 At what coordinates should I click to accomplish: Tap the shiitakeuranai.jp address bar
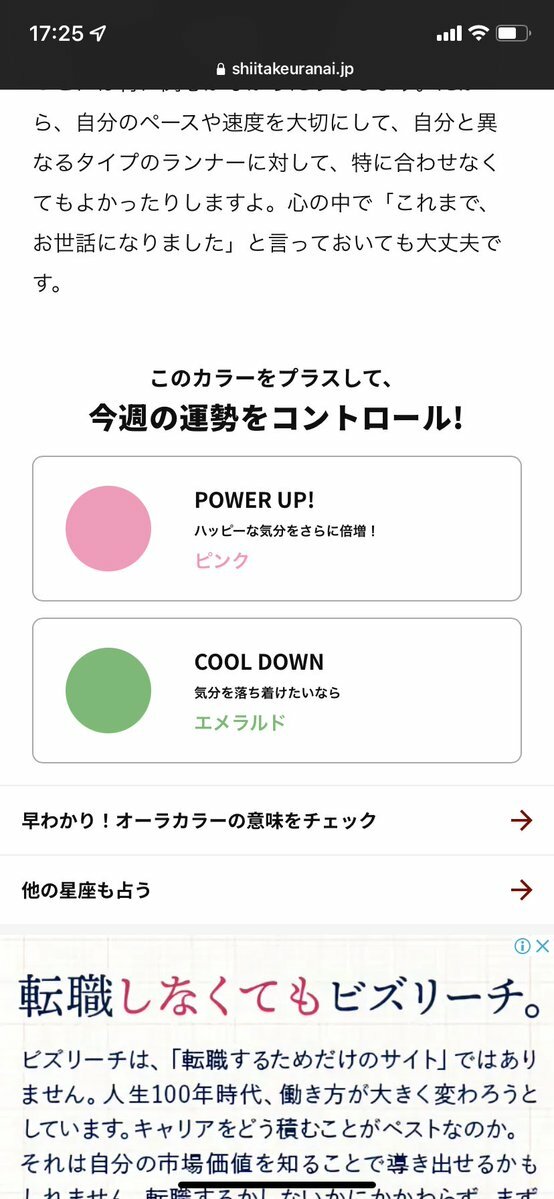point(285,70)
